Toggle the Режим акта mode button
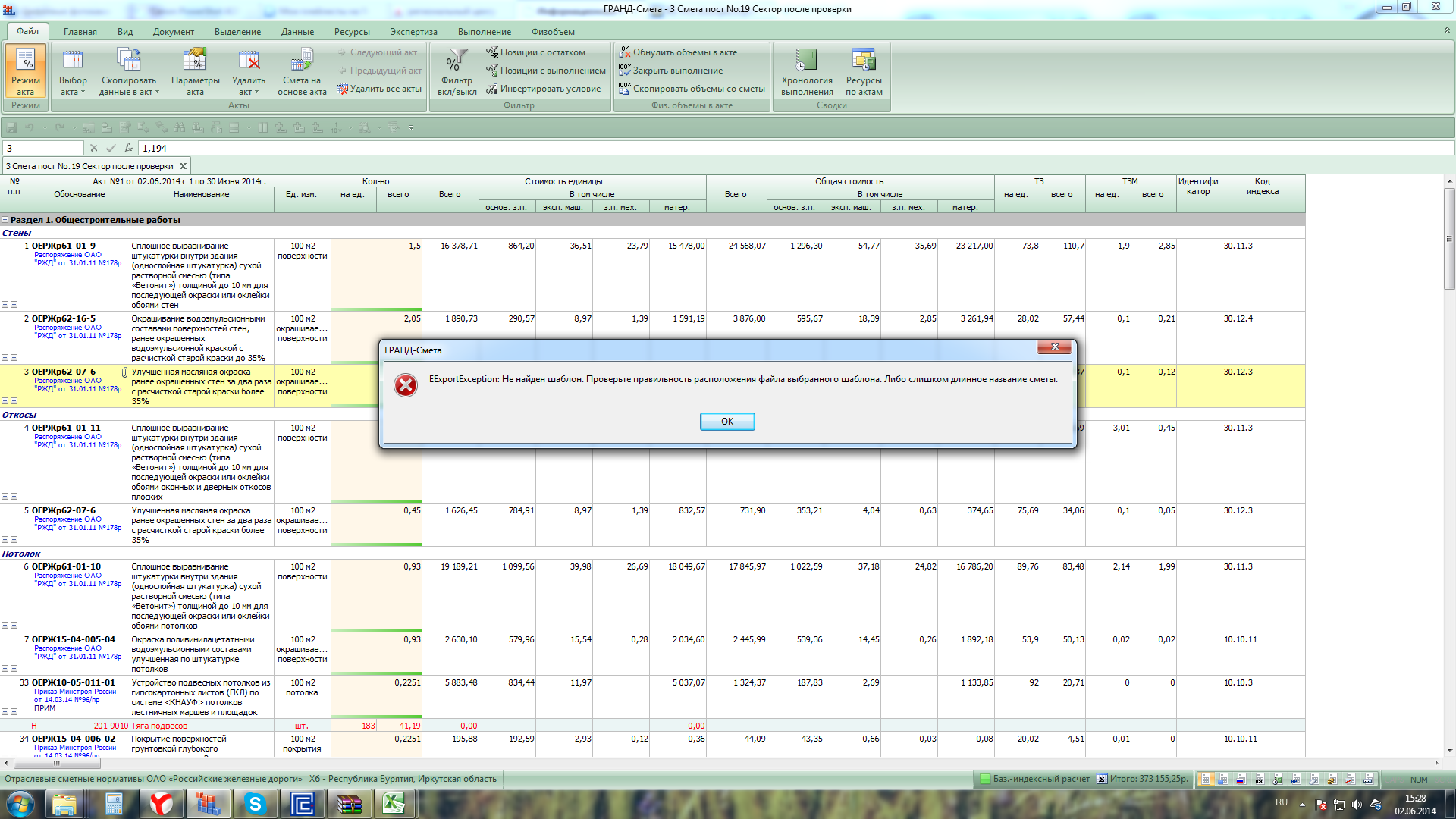The height and width of the screenshot is (819, 1456). click(x=26, y=71)
